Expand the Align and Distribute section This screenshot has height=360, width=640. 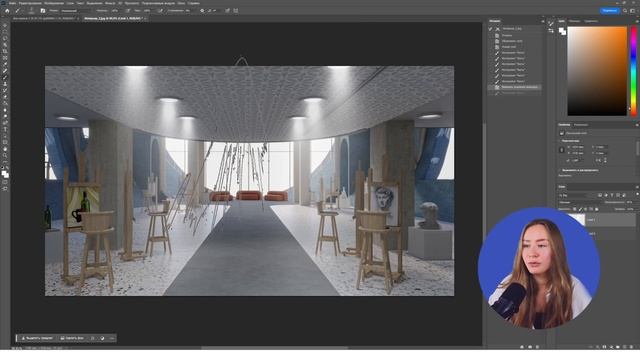[x=560, y=170]
